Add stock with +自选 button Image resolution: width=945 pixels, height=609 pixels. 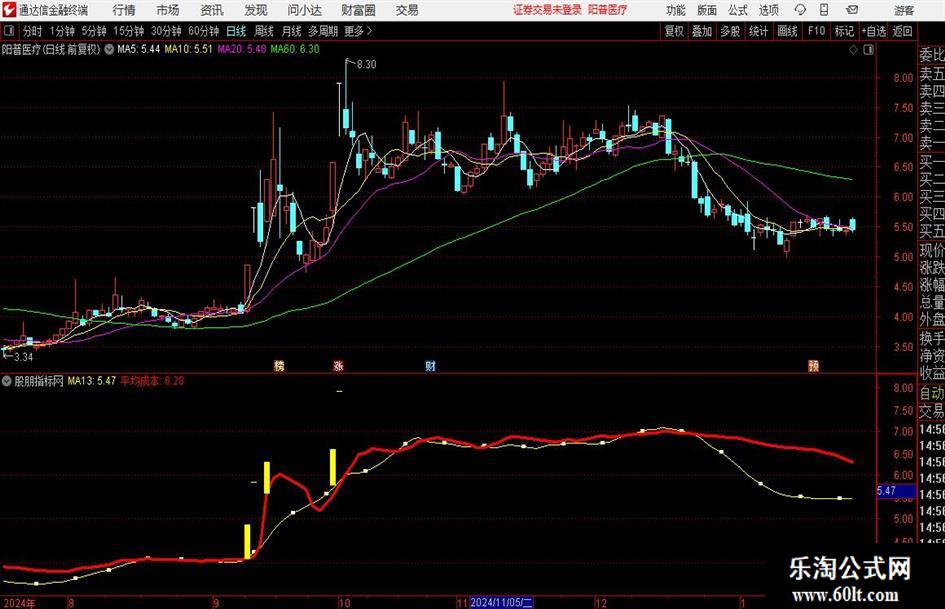(873, 31)
